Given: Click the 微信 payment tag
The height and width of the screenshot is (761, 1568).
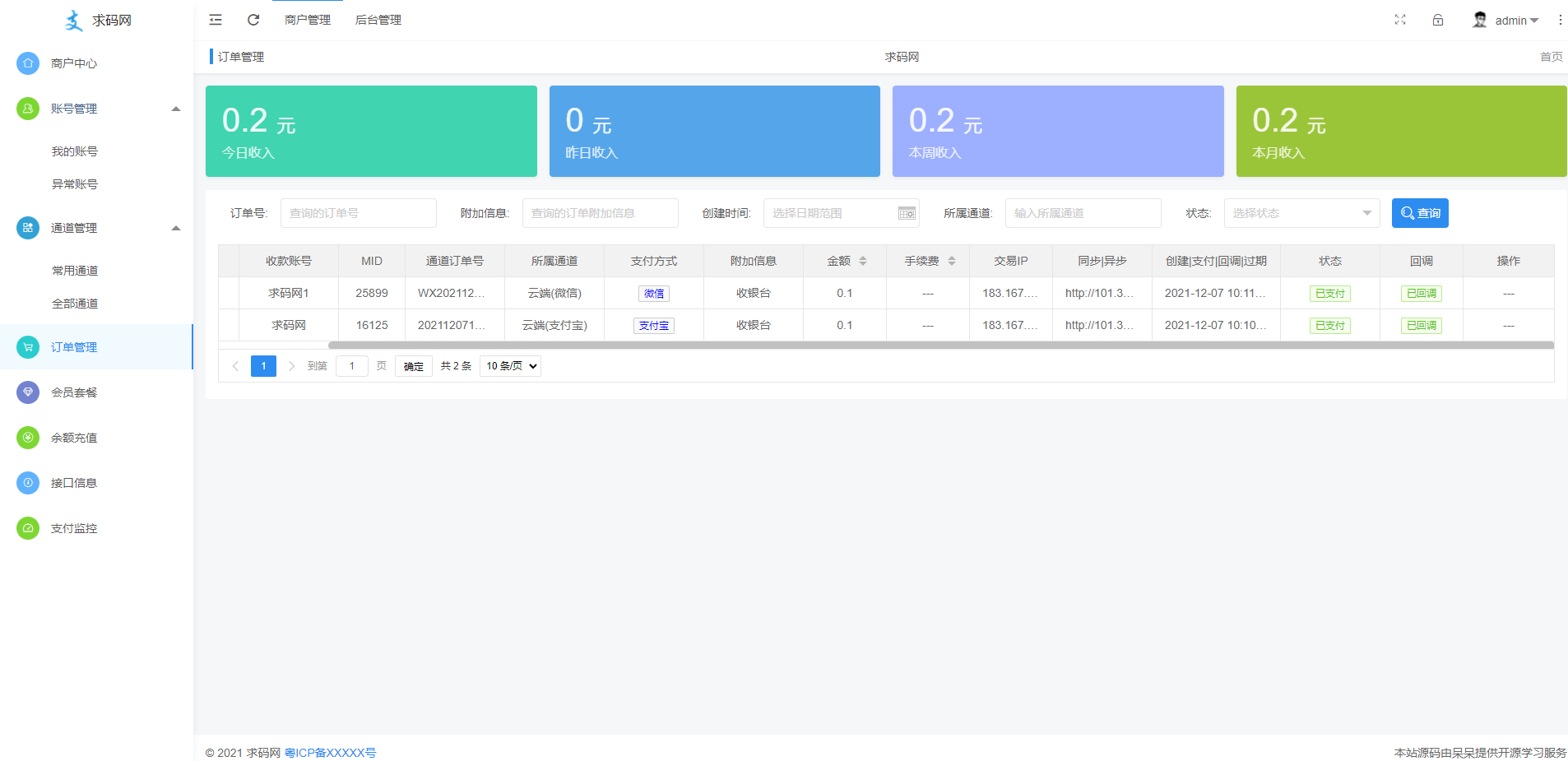Looking at the screenshot, I should pyautogui.click(x=654, y=294).
